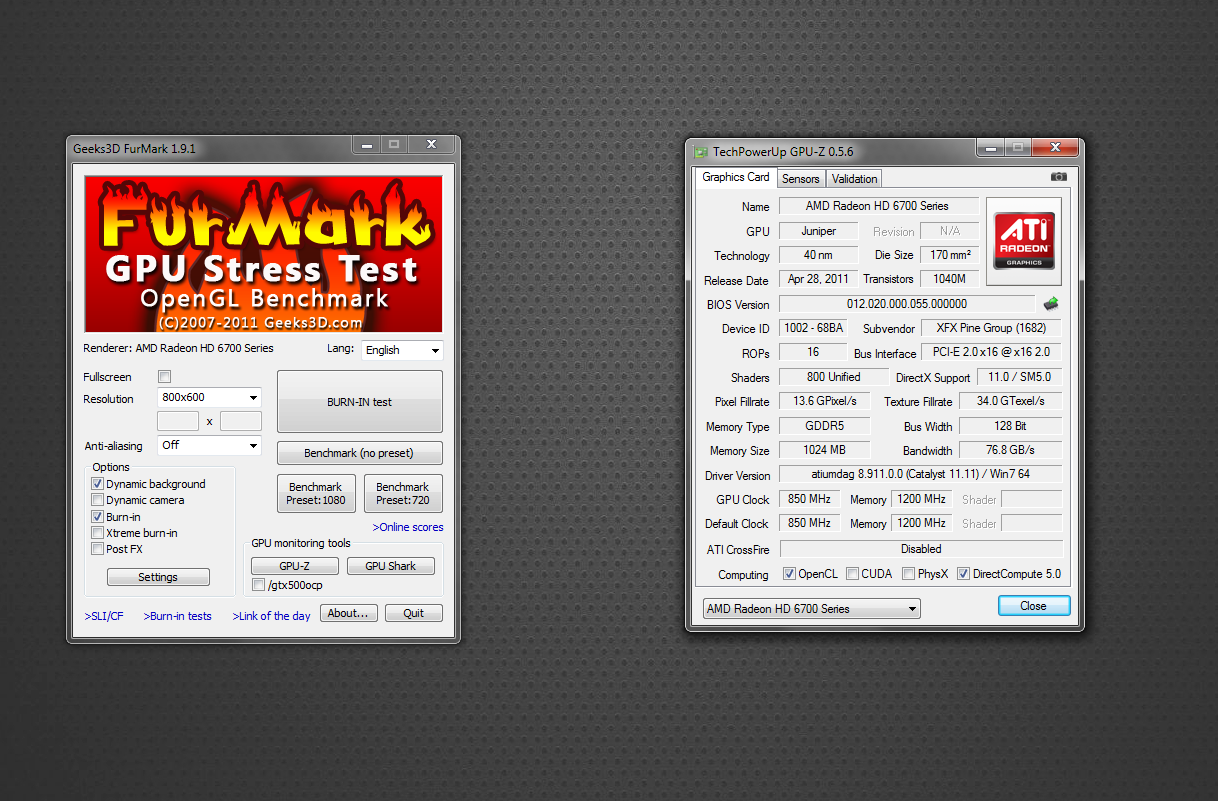
Task: Click the ATI Radeon logo in GPU-Z
Action: coord(1023,240)
